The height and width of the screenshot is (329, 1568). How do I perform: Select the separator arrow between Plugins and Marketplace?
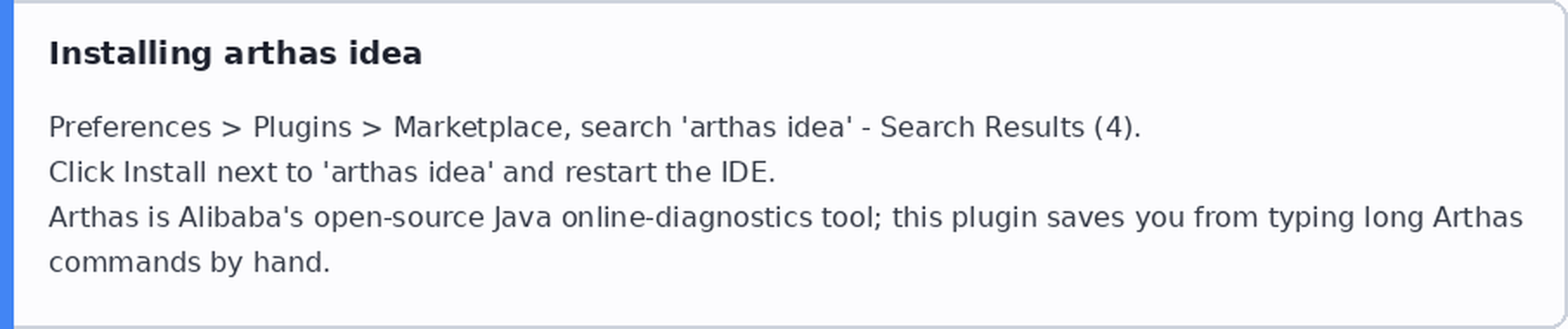(373, 128)
